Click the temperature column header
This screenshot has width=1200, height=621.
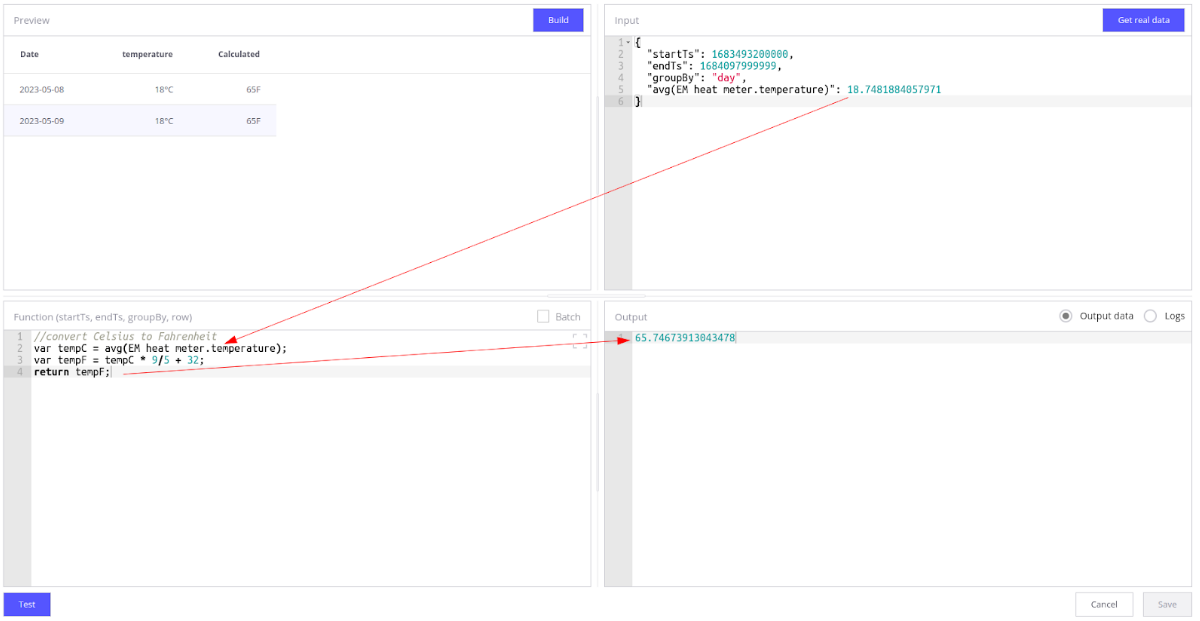147,54
